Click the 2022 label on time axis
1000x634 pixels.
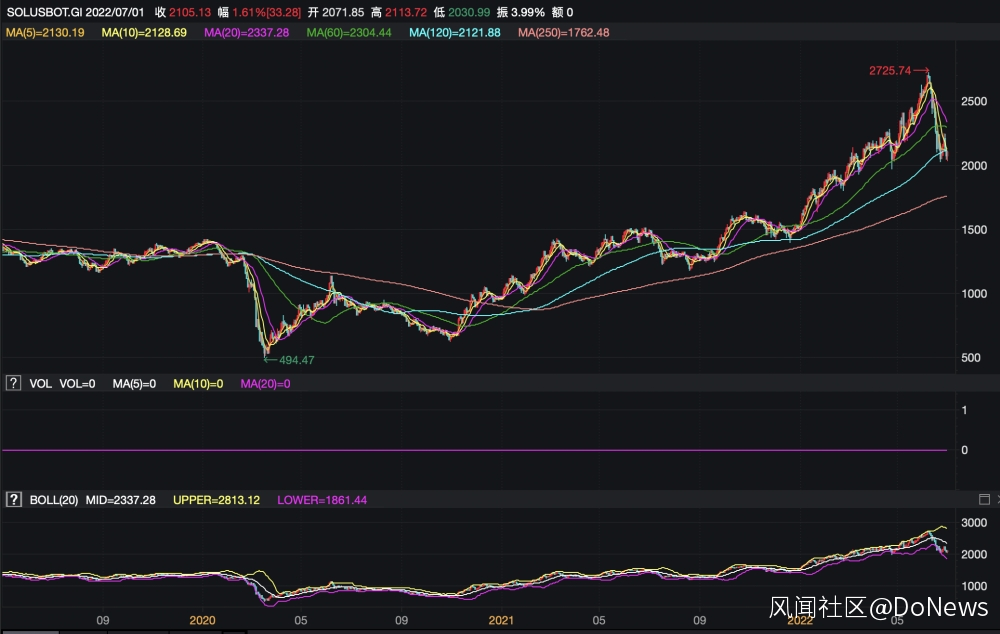(801, 620)
